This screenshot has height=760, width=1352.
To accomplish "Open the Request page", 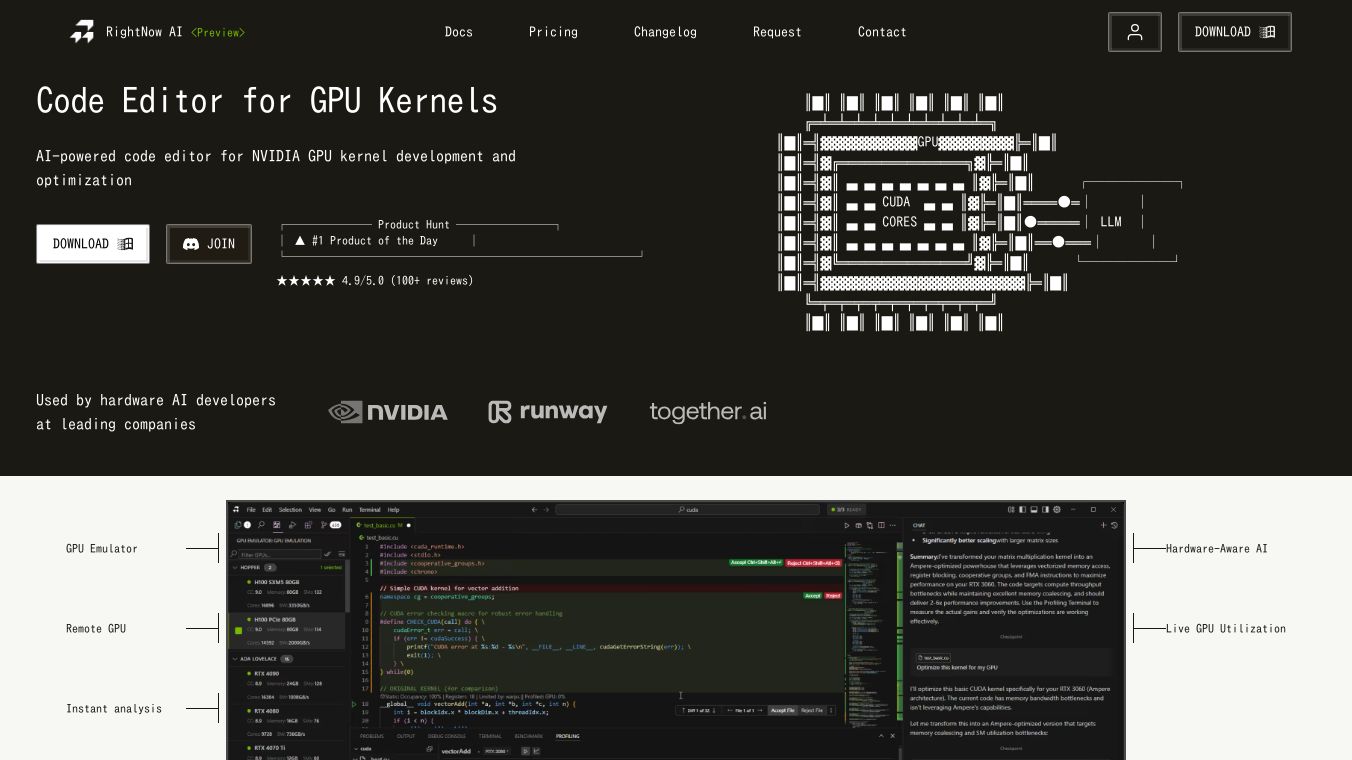I will pyautogui.click(x=777, y=32).
